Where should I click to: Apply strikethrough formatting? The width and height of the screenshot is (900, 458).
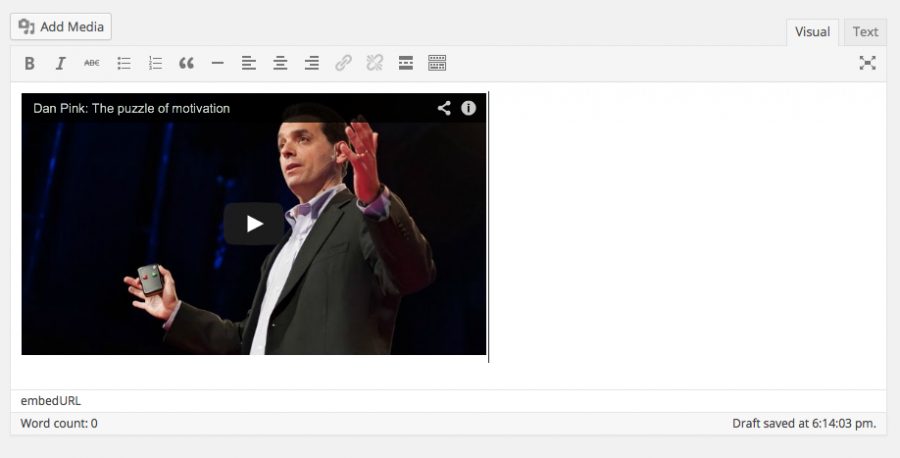click(92, 63)
